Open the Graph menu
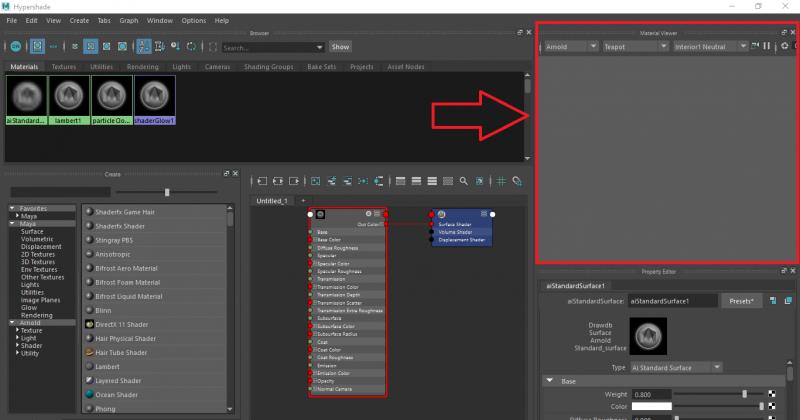Viewport: 800px width, 420px height. click(x=129, y=20)
